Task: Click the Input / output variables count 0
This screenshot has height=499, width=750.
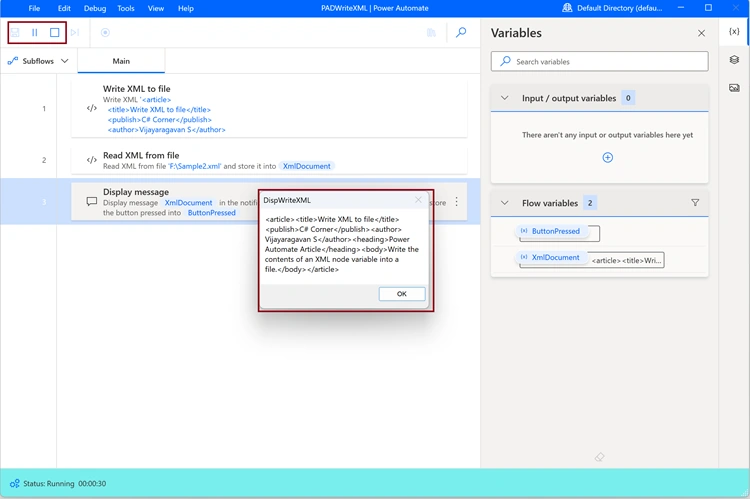Action: [x=628, y=98]
